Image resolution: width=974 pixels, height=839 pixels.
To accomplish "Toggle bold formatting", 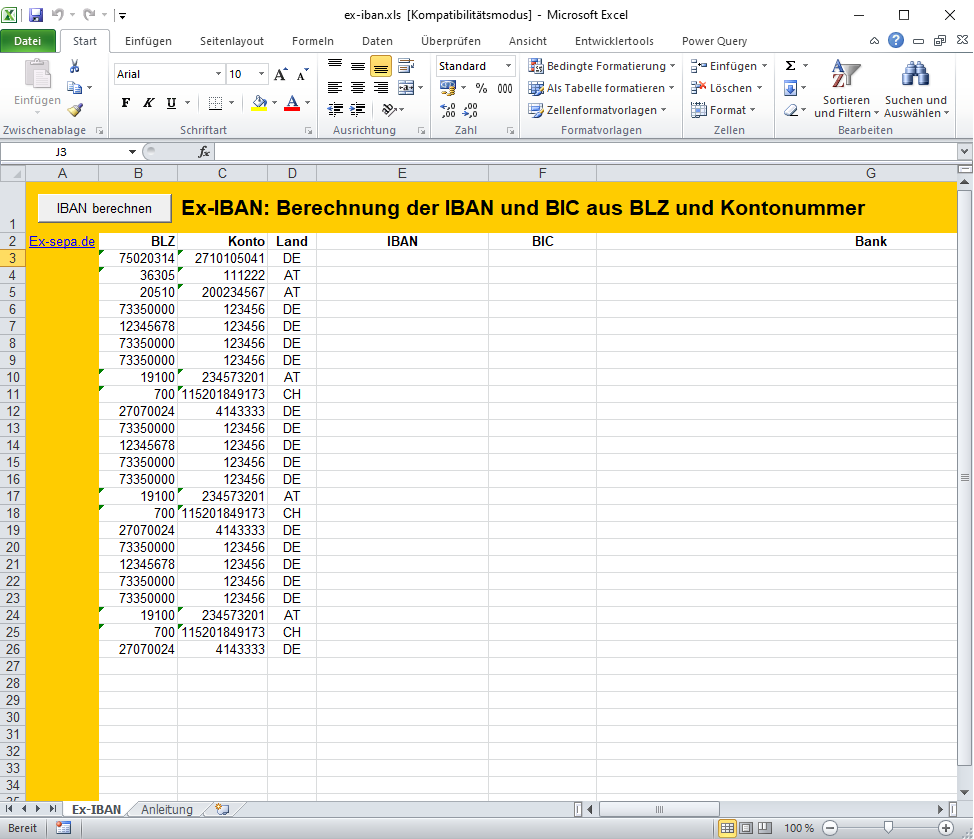I will pyautogui.click(x=125, y=103).
